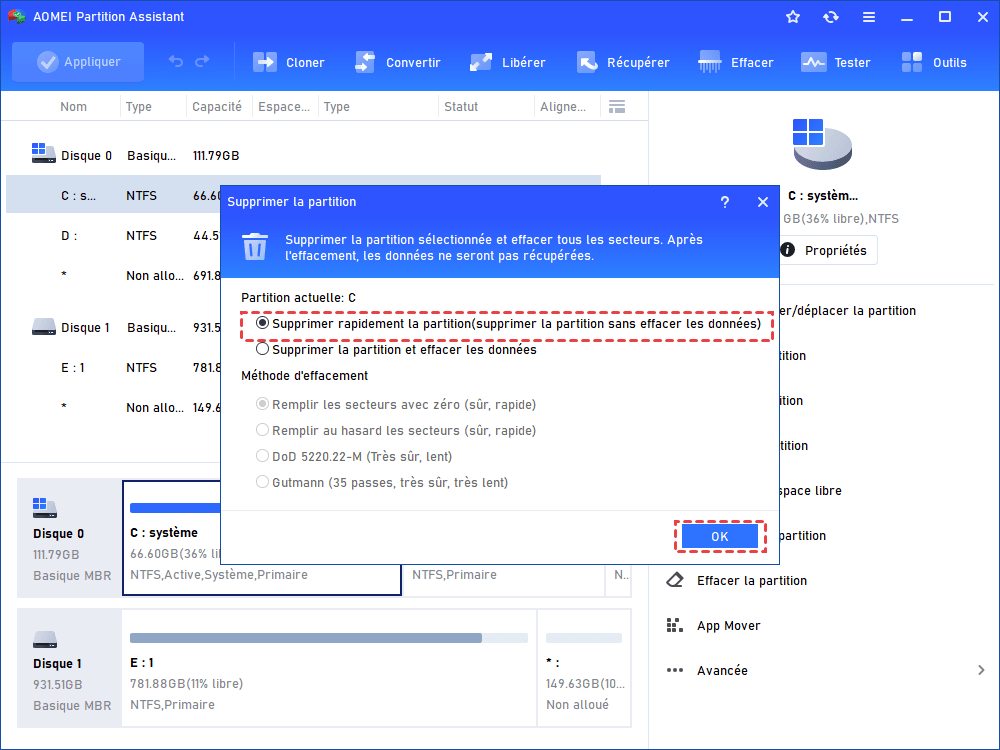Open the Cloner tool

289,62
